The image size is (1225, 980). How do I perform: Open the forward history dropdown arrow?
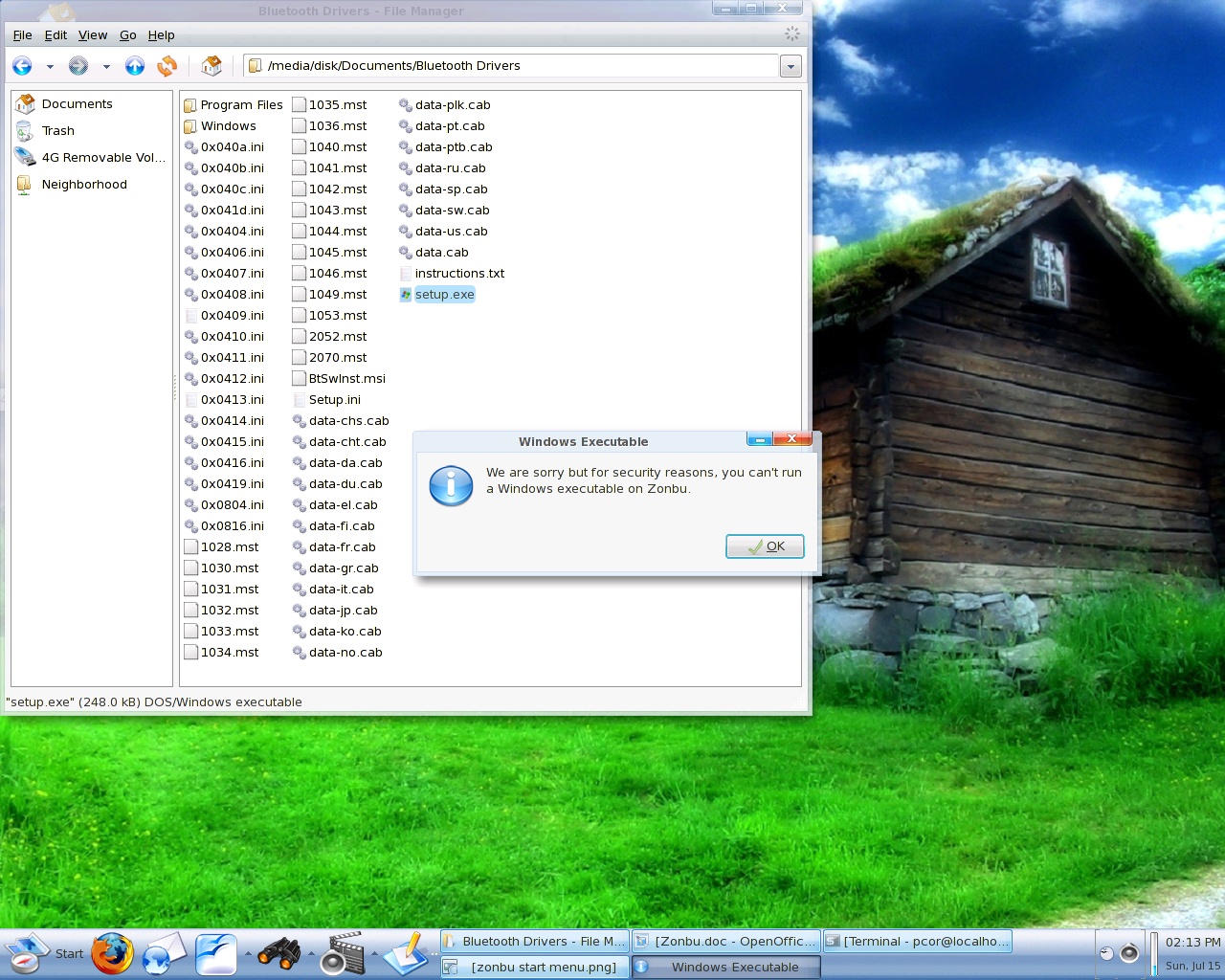[x=106, y=66]
